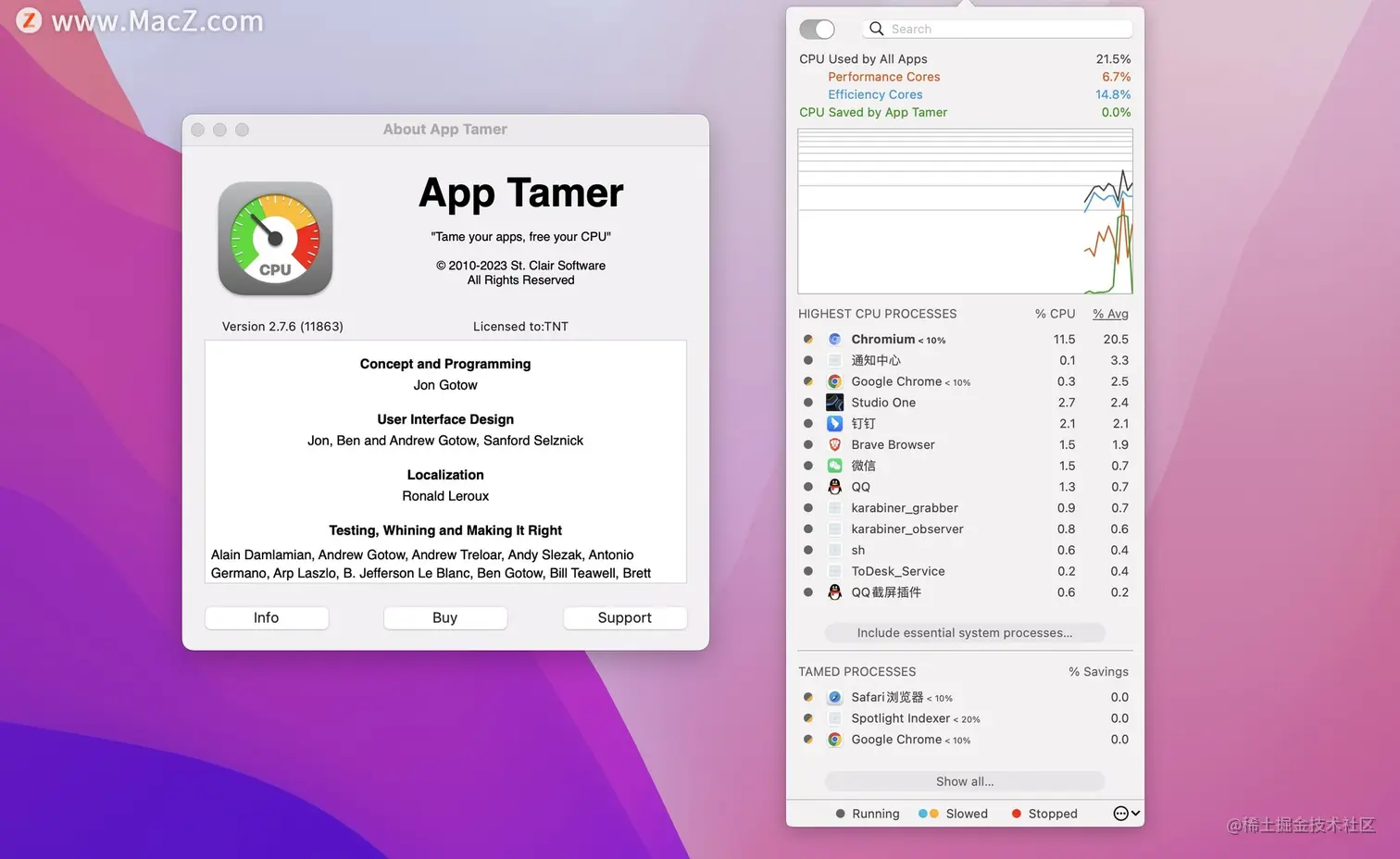Click the Stopped legend label
The image size is (1400, 859).
point(1053,814)
